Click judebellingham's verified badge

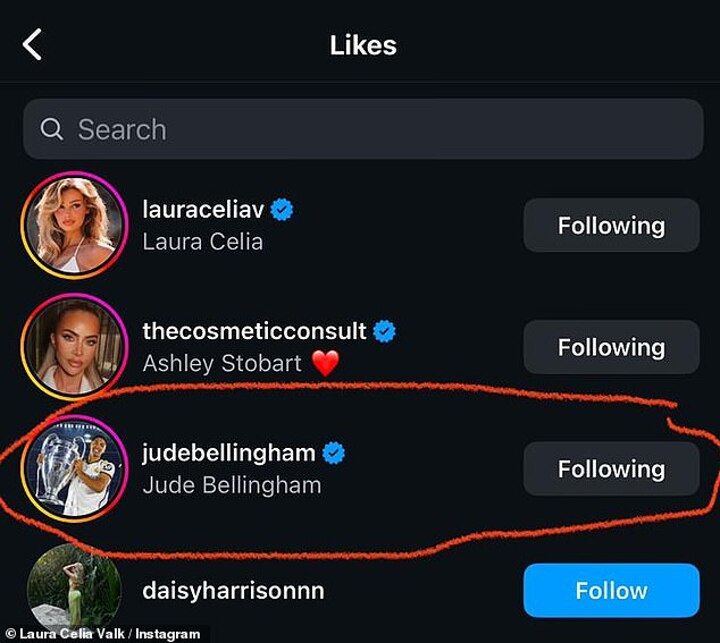click(334, 453)
